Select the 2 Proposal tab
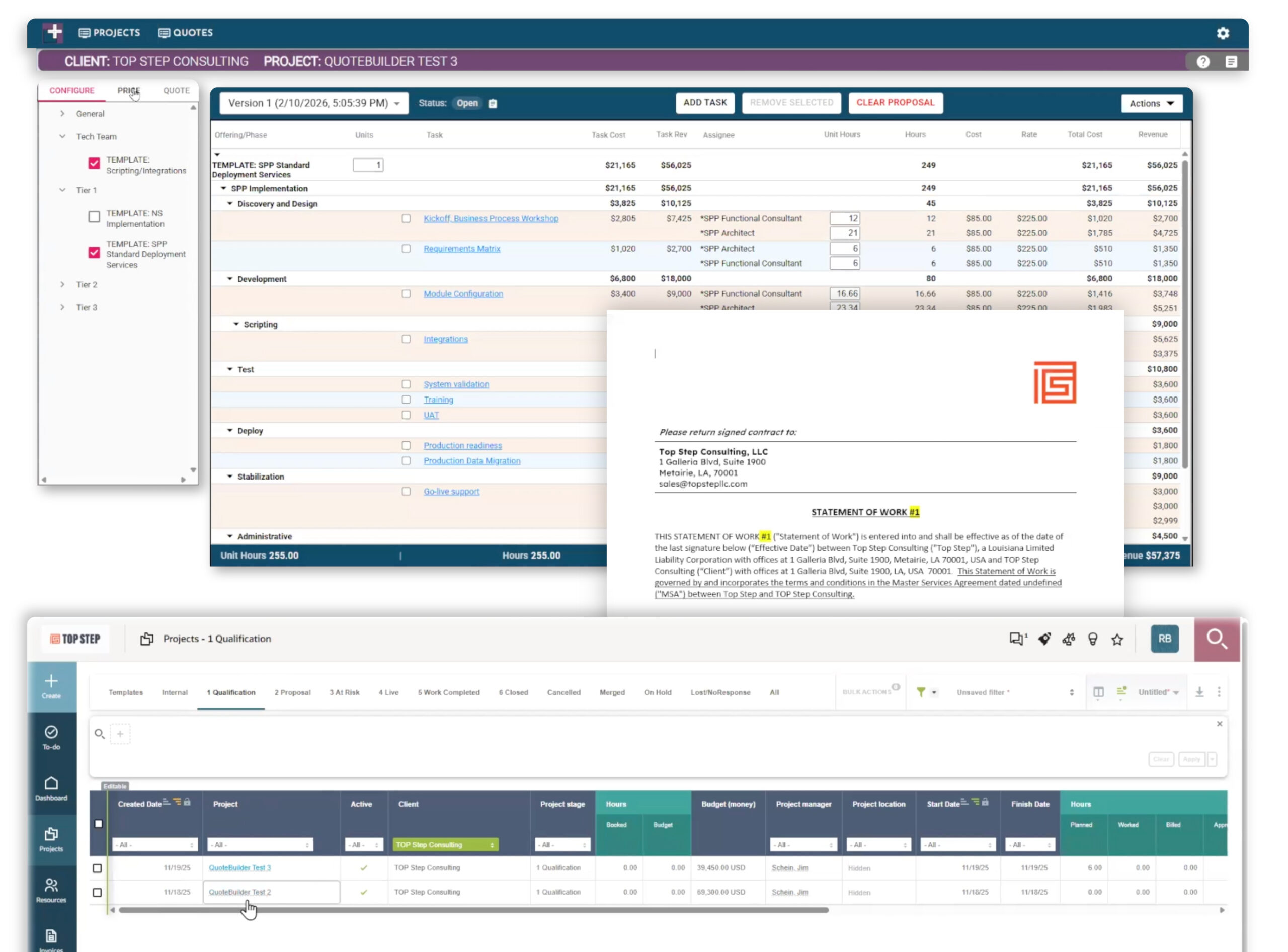This screenshot has width=1288, height=952. click(x=292, y=692)
